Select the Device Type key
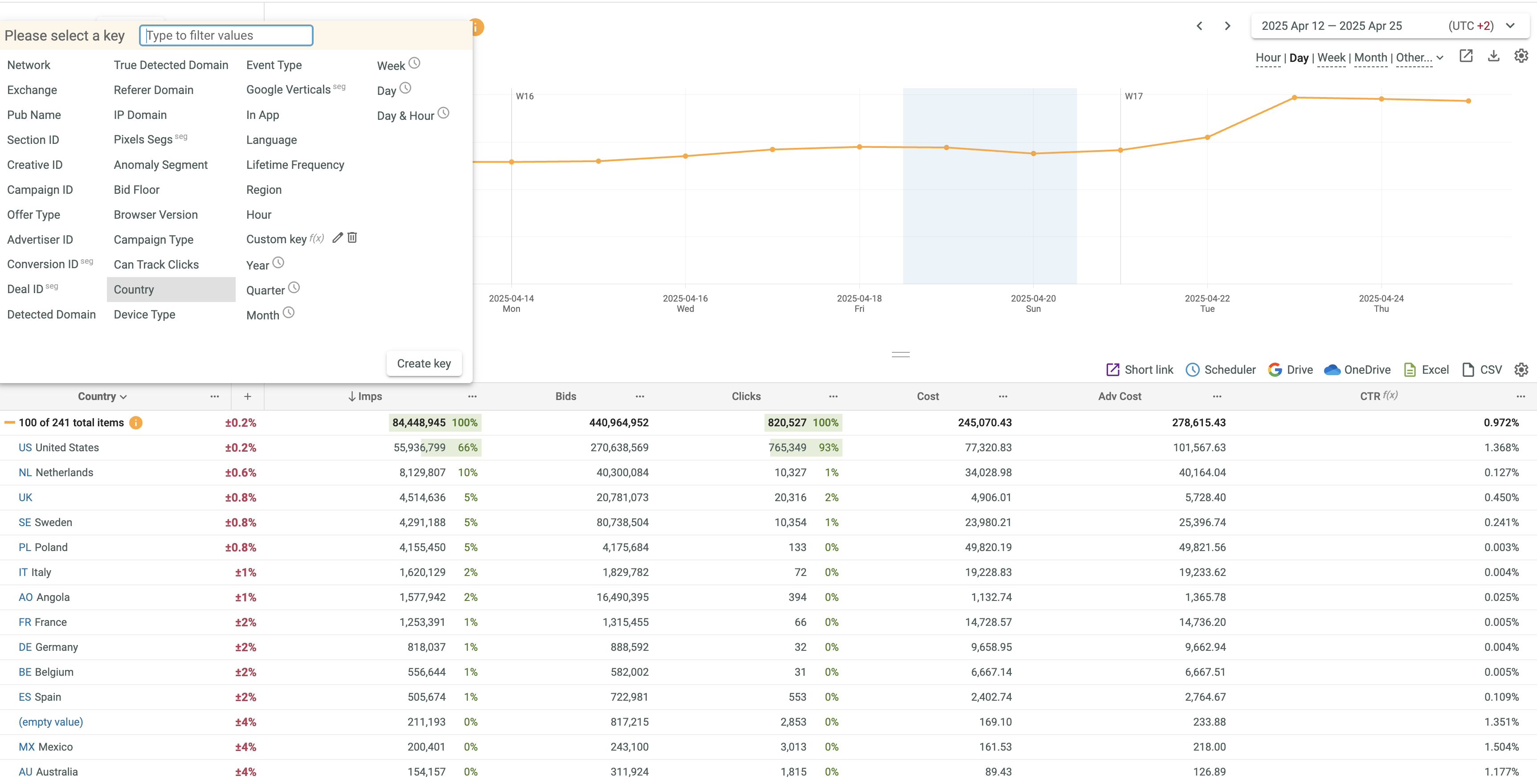 pos(144,314)
